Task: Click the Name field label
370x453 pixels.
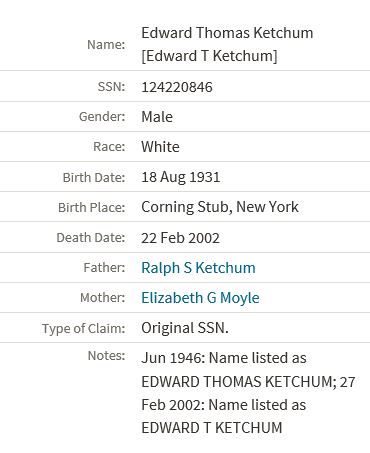Action: point(106,44)
